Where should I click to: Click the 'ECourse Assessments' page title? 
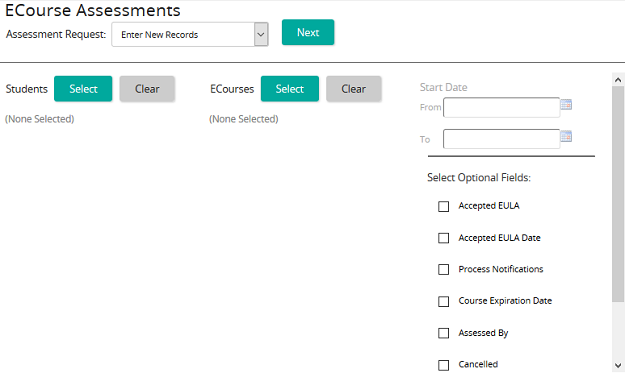(93, 10)
